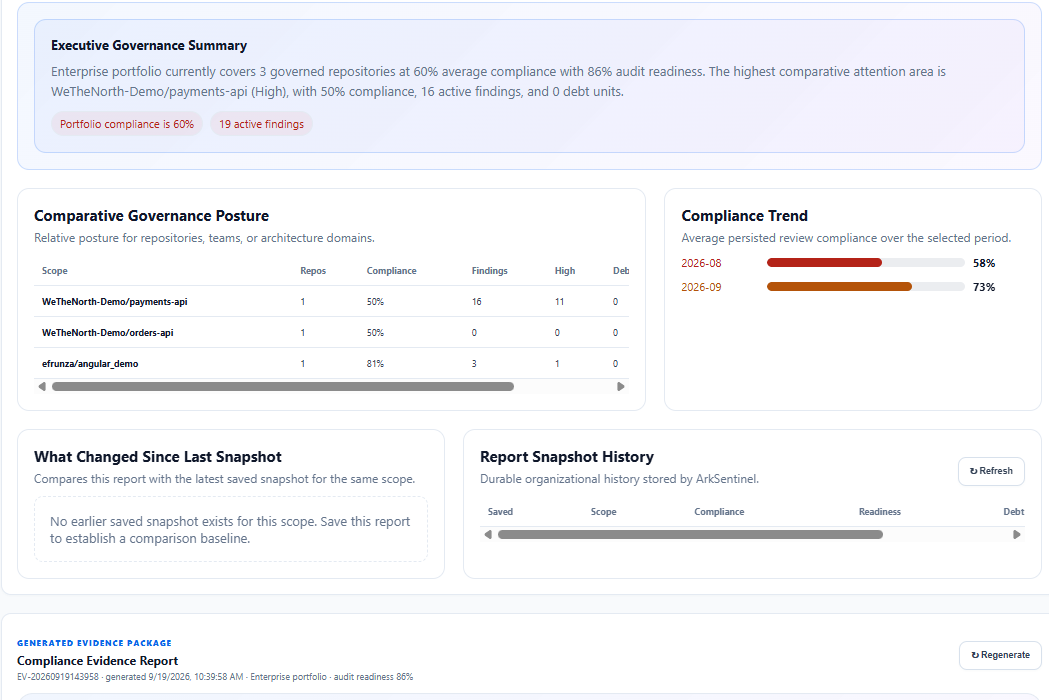The height and width of the screenshot is (700, 1049).
Task: Select the WeTheNorth-Demo/payments-api row name
Action: [x=114, y=302]
